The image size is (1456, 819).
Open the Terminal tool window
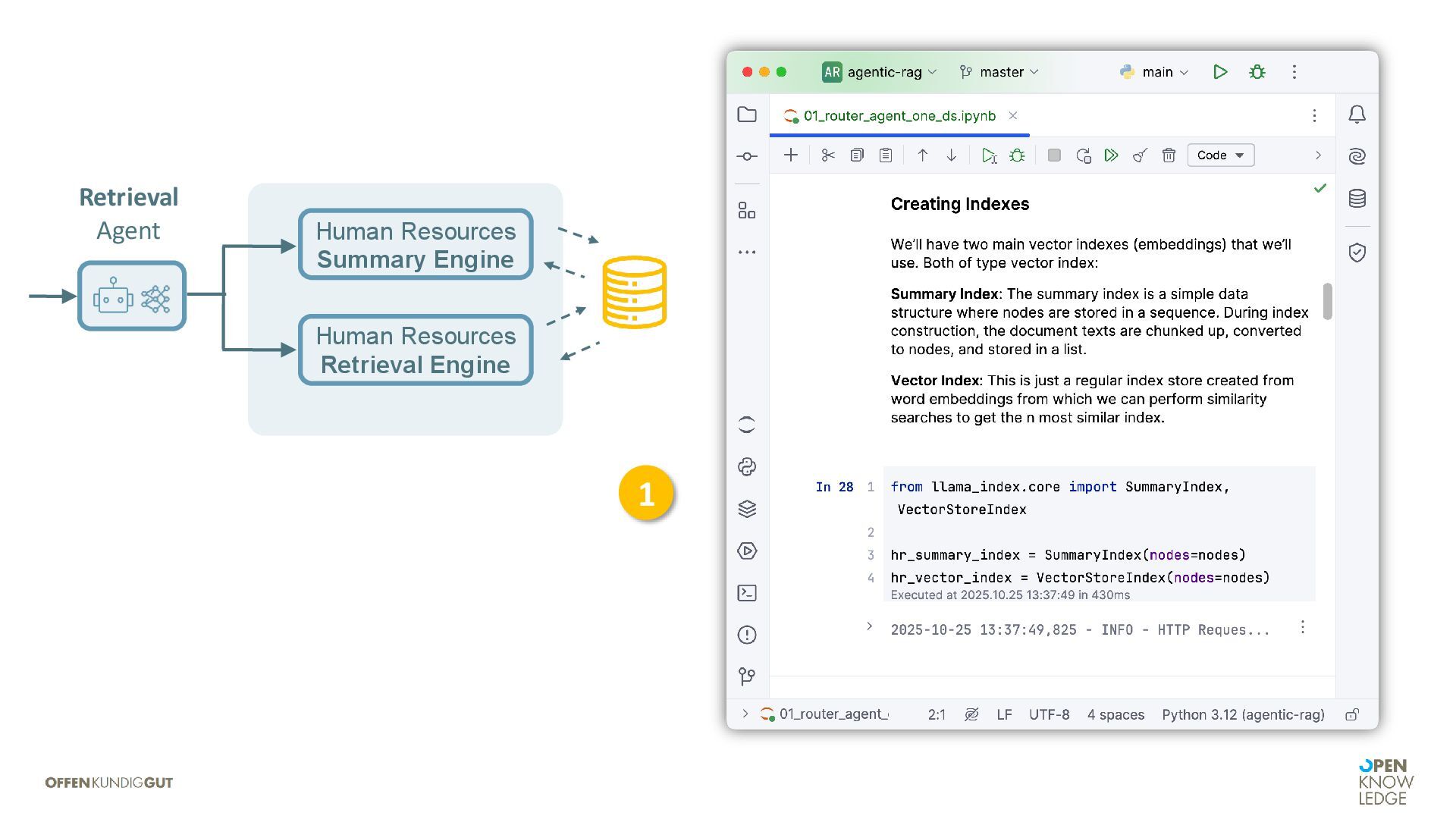pyautogui.click(x=747, y=593)
